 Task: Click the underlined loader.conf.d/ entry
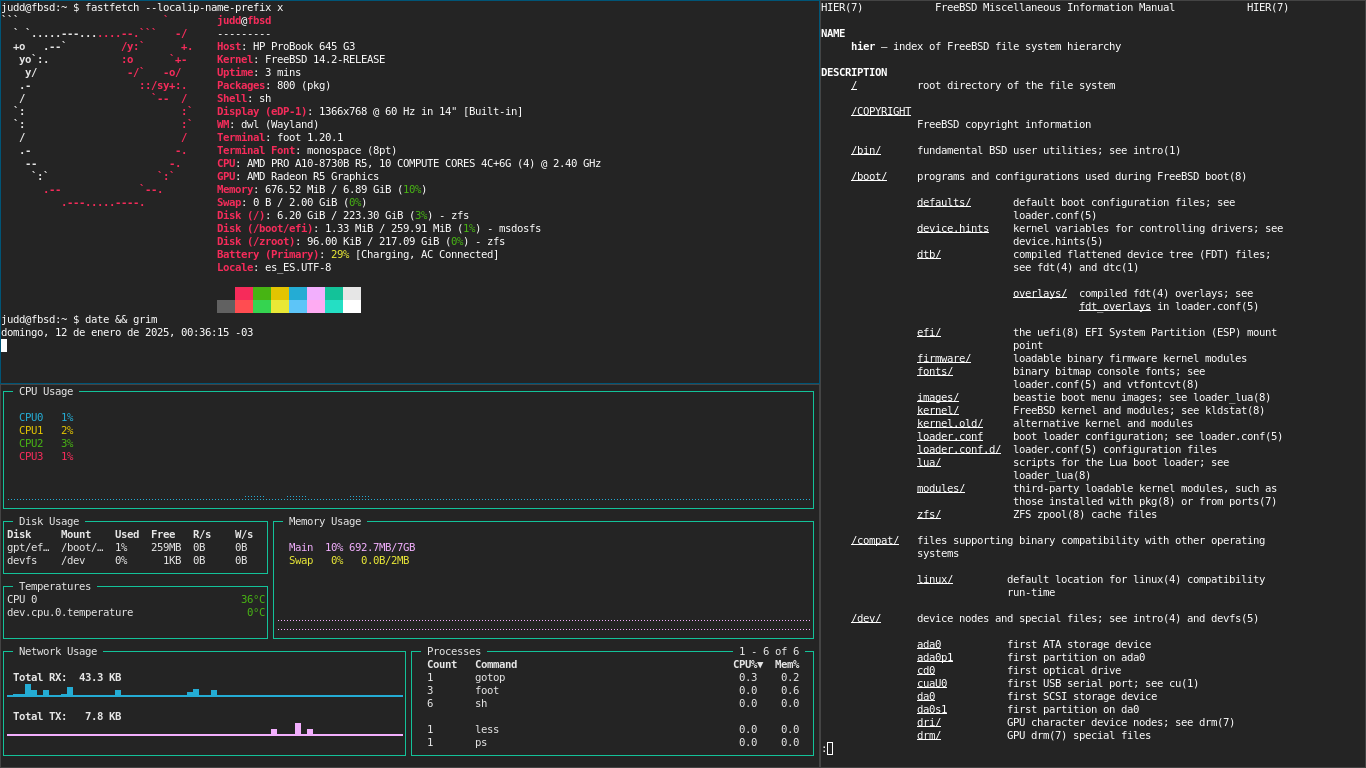point(959,449)
